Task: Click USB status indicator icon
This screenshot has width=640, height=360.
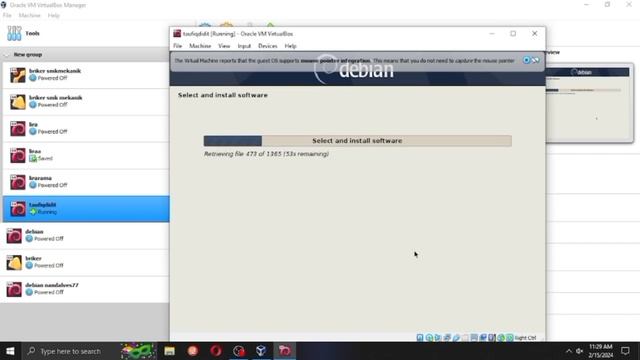Action: pyautogui.click(x=456, y=338)
